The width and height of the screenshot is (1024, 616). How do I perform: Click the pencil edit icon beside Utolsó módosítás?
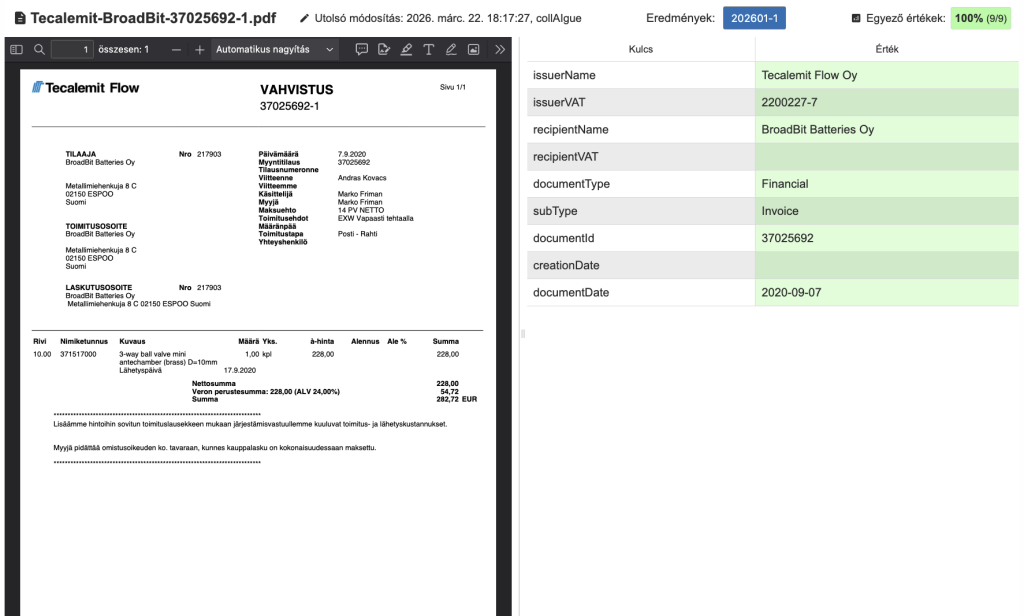click(304, 18)
